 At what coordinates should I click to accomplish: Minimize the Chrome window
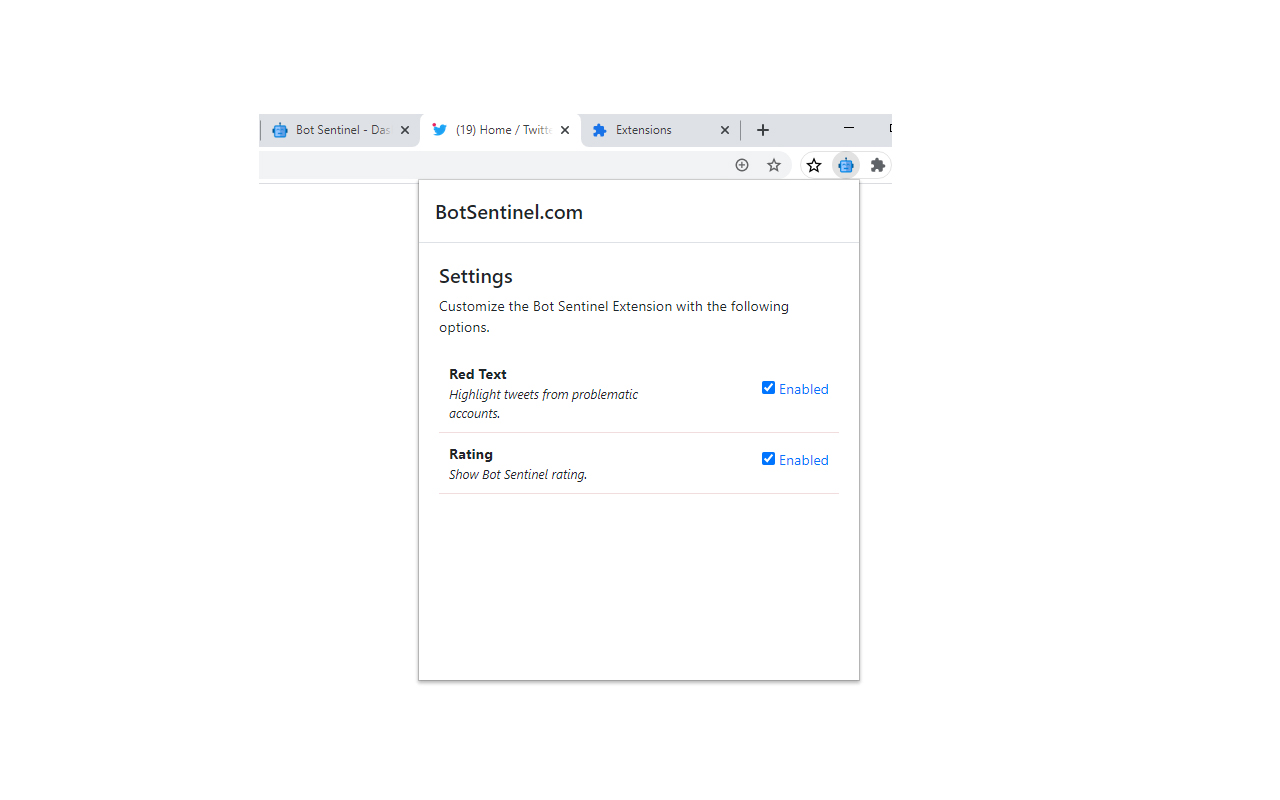point(849,128)
